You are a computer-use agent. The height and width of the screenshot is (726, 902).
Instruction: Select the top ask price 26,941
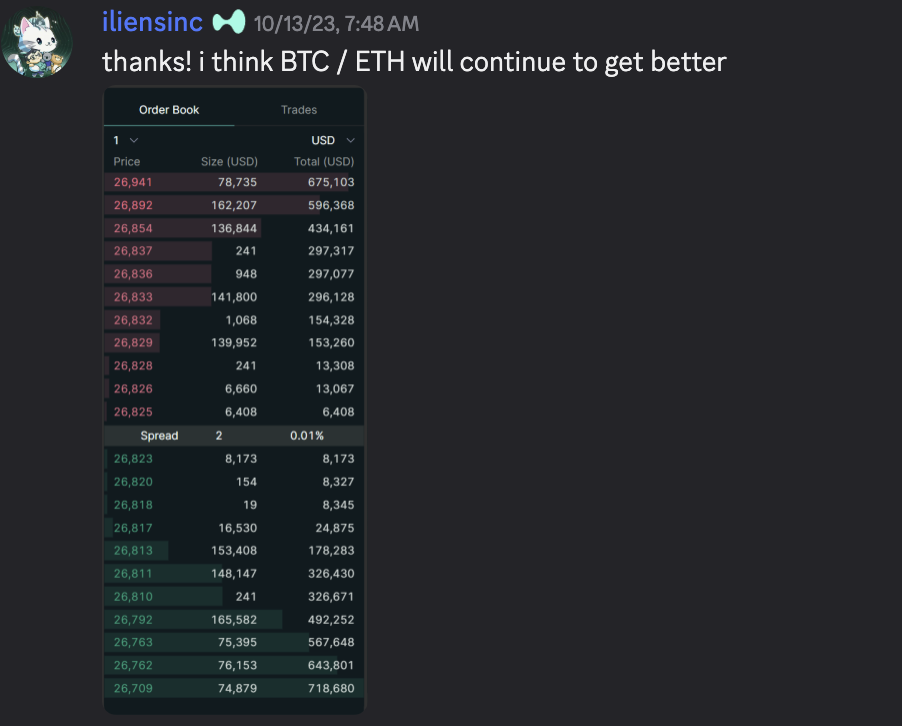(132, 182)
